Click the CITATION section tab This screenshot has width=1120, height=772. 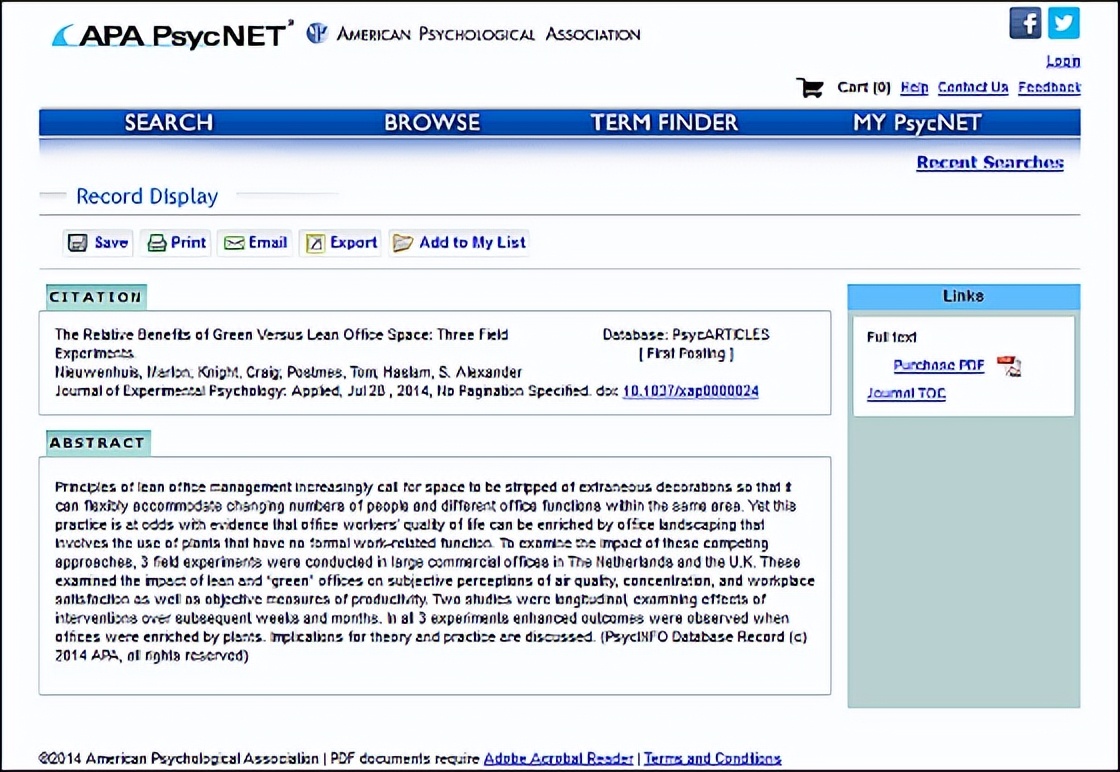pos(96,297)
